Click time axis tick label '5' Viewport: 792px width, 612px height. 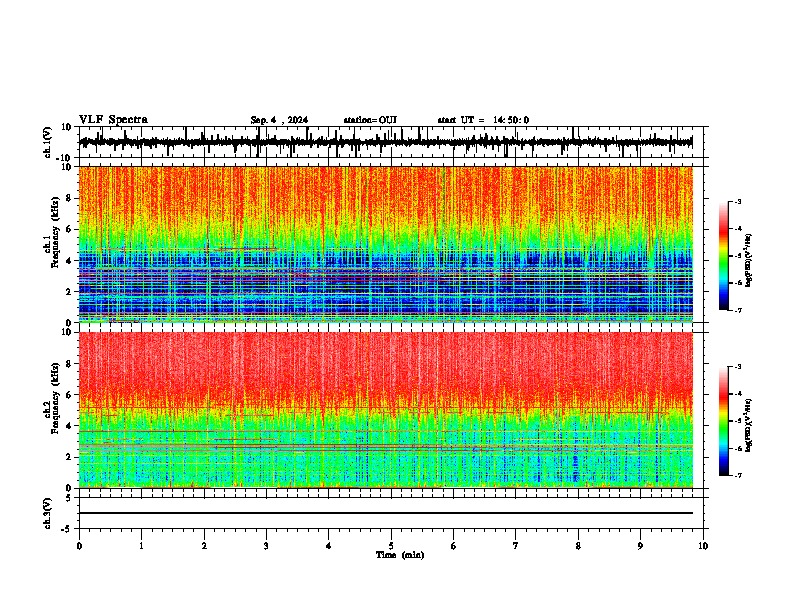pyautogui.click(x=391, y=546)
